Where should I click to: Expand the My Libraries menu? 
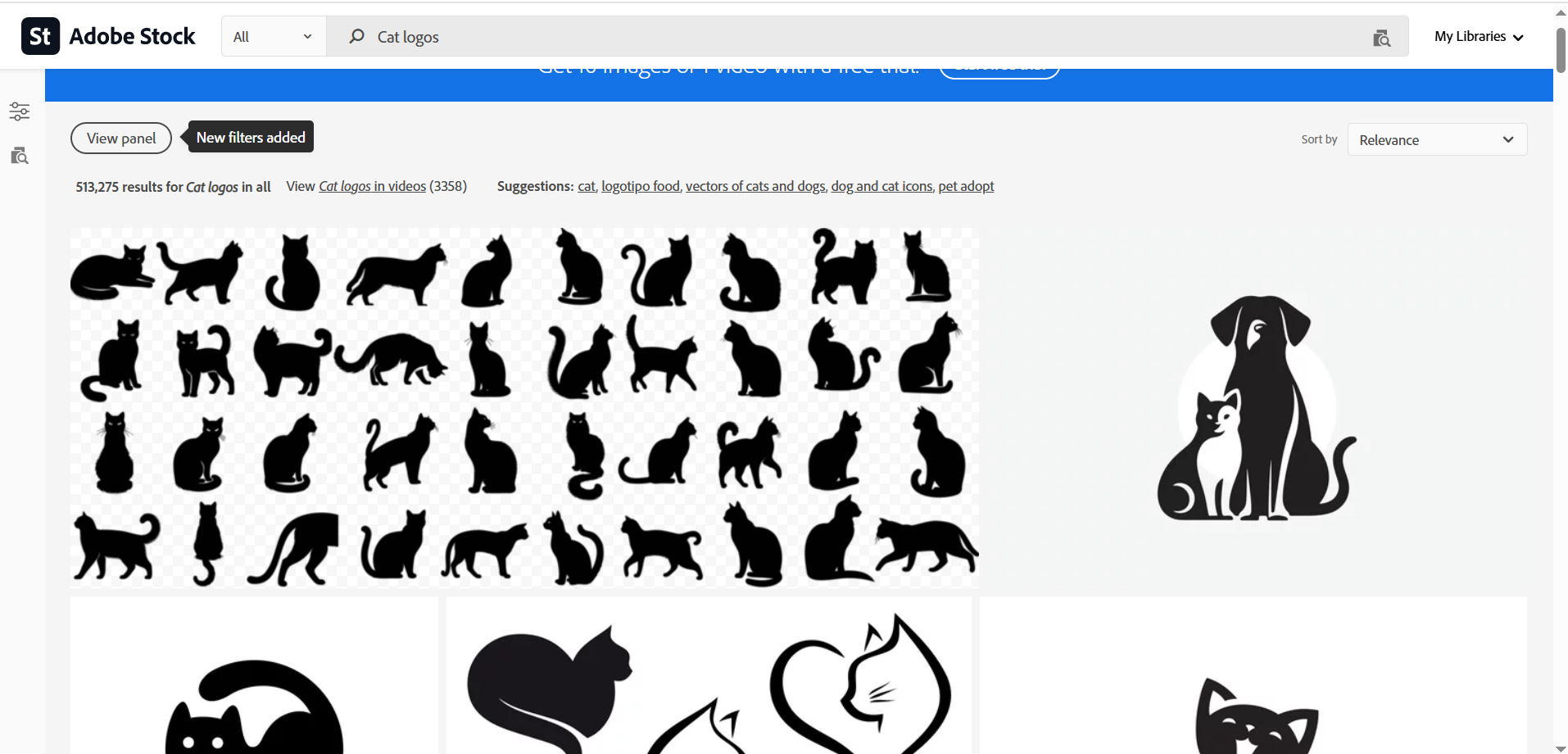point(1478,36)
